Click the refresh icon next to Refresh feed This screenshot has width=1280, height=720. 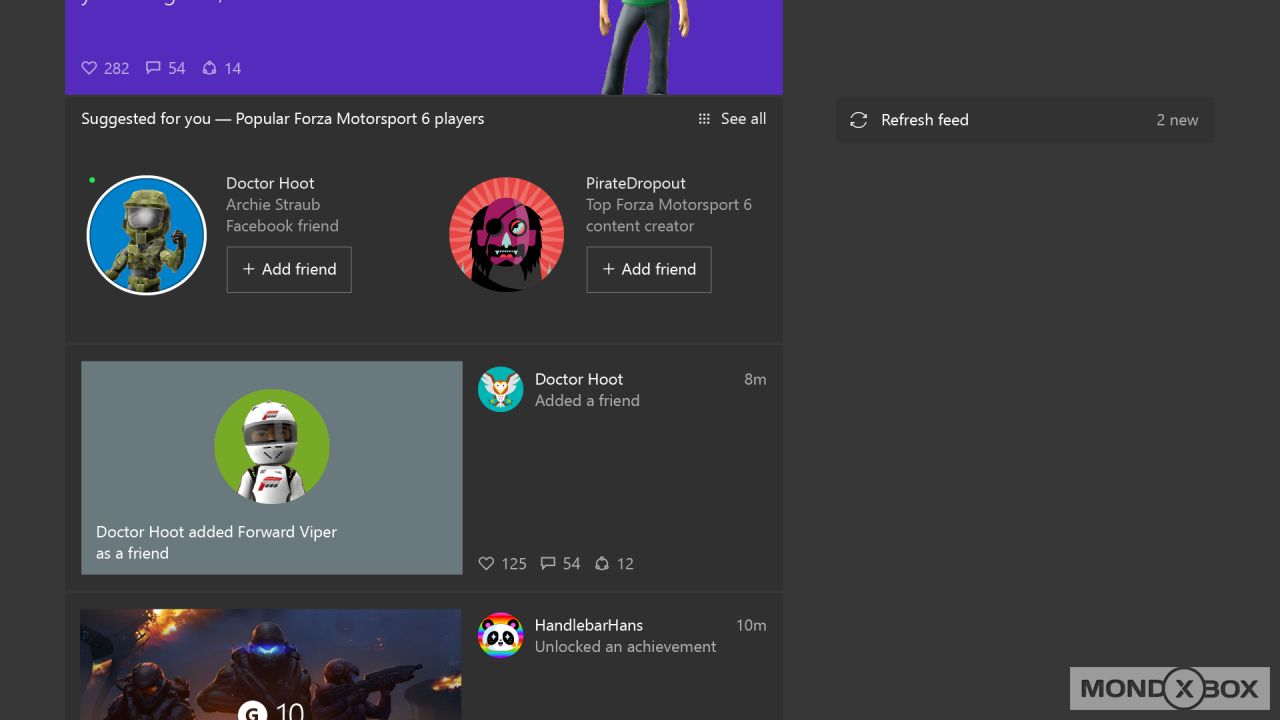[859, 120]
